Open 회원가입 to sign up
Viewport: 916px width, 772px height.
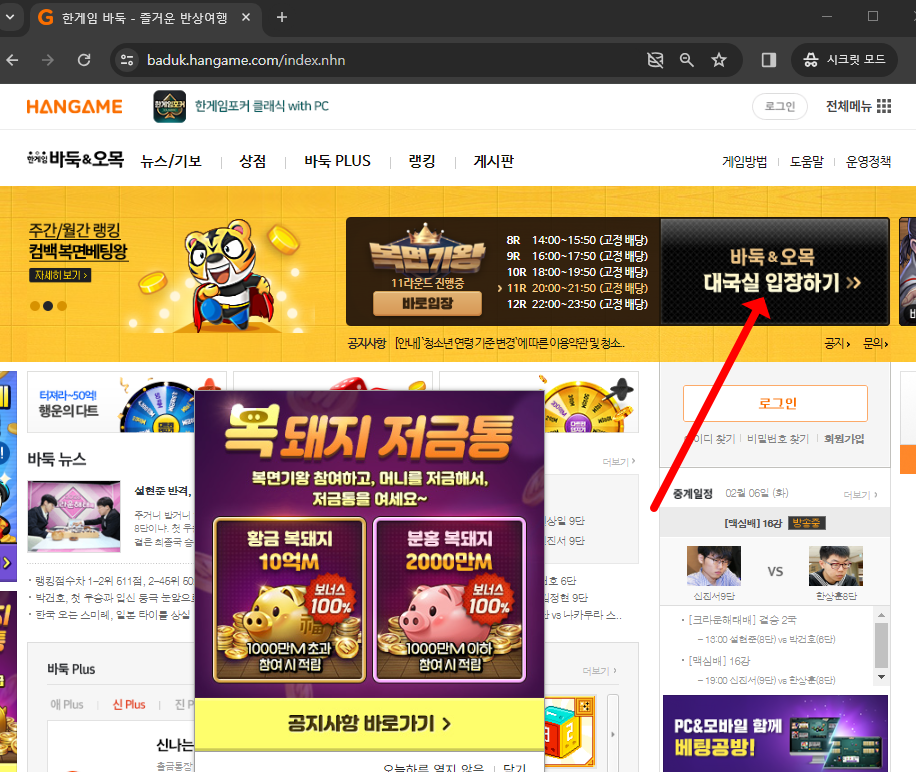point(846,439)
